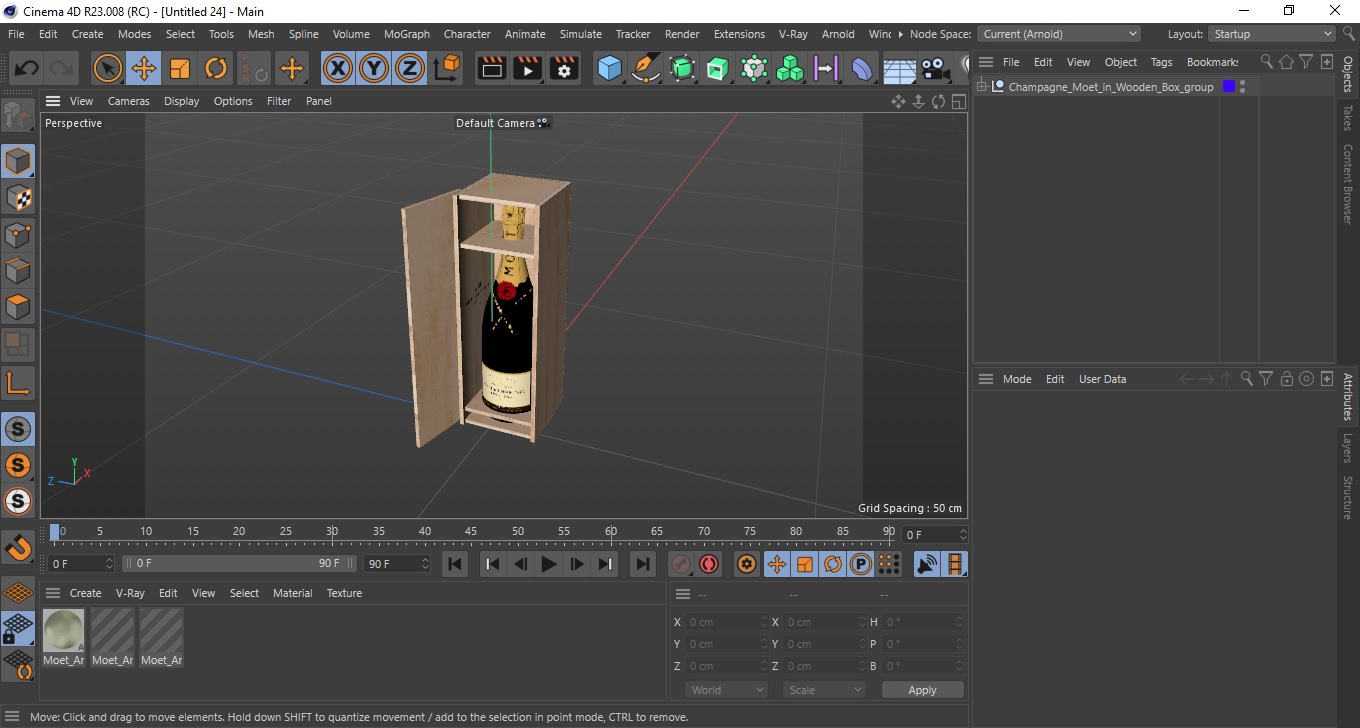Image resolution: width=1360 pixels, height=728 pixels.
Task: Open the viewport Cameras menu
Action: [129, 101]
